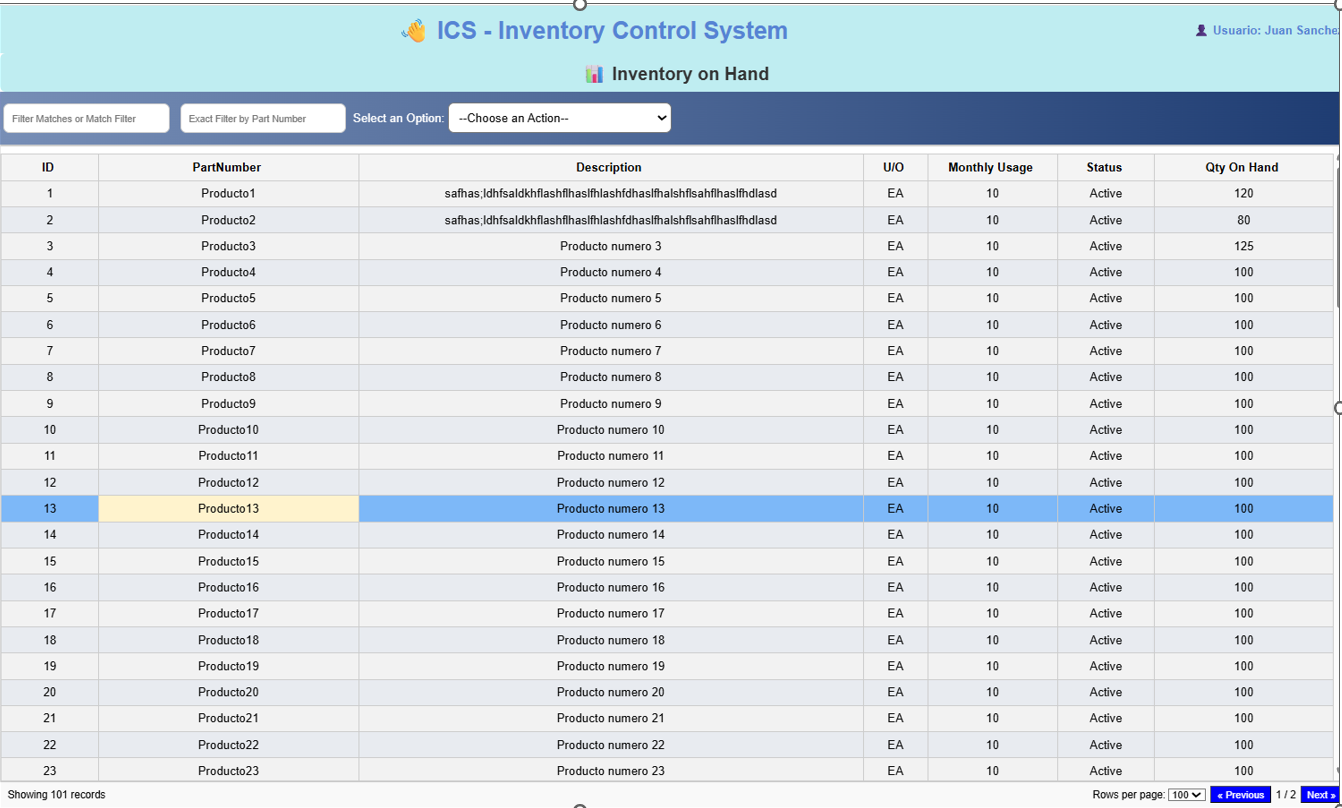Click the waving hand icon beside ICS title
The height and width of the screenshot is (808, 1342).
pos(413,32)
